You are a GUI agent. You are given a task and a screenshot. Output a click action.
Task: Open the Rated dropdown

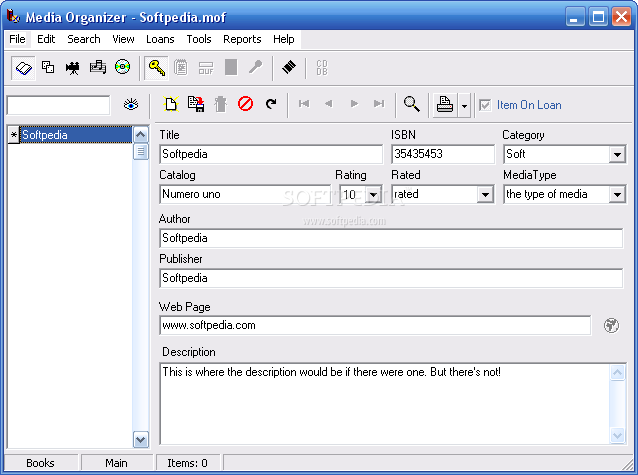[x=485, y=195]
